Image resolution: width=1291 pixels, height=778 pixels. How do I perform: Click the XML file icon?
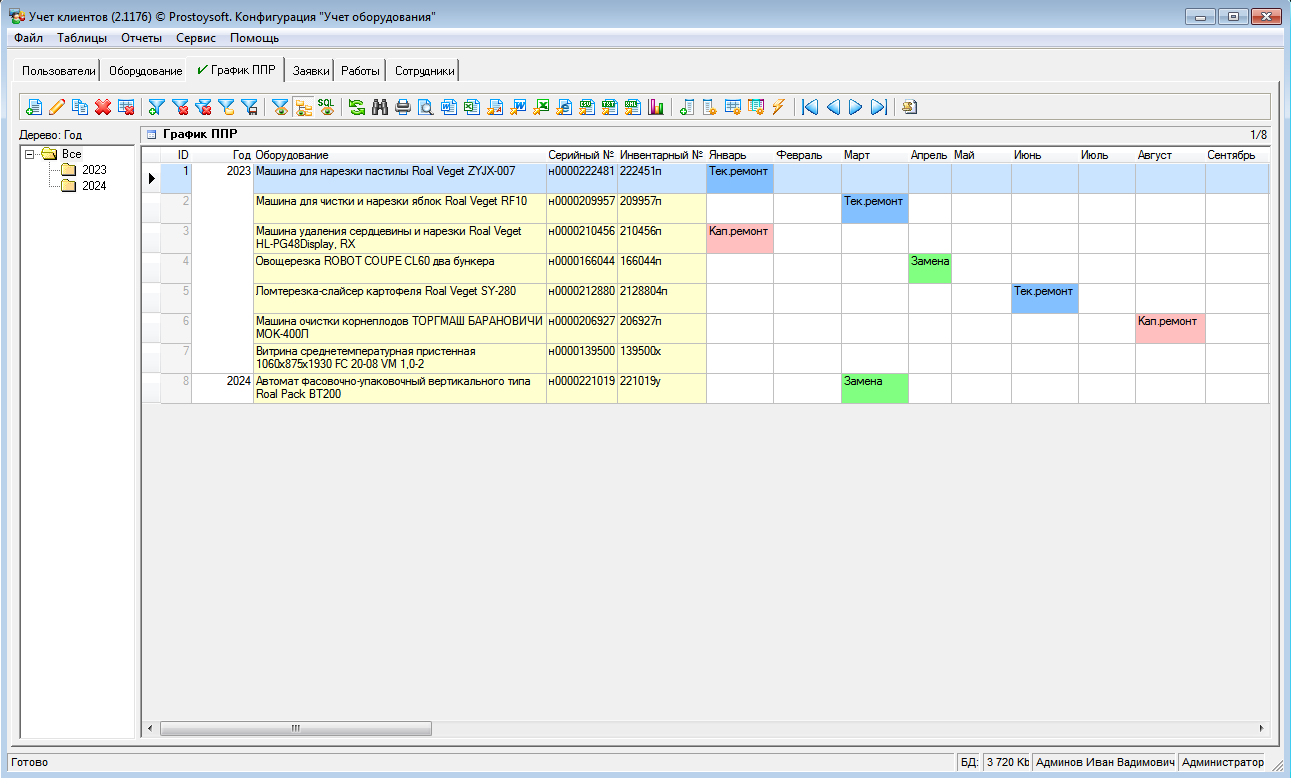click(632, 107)
